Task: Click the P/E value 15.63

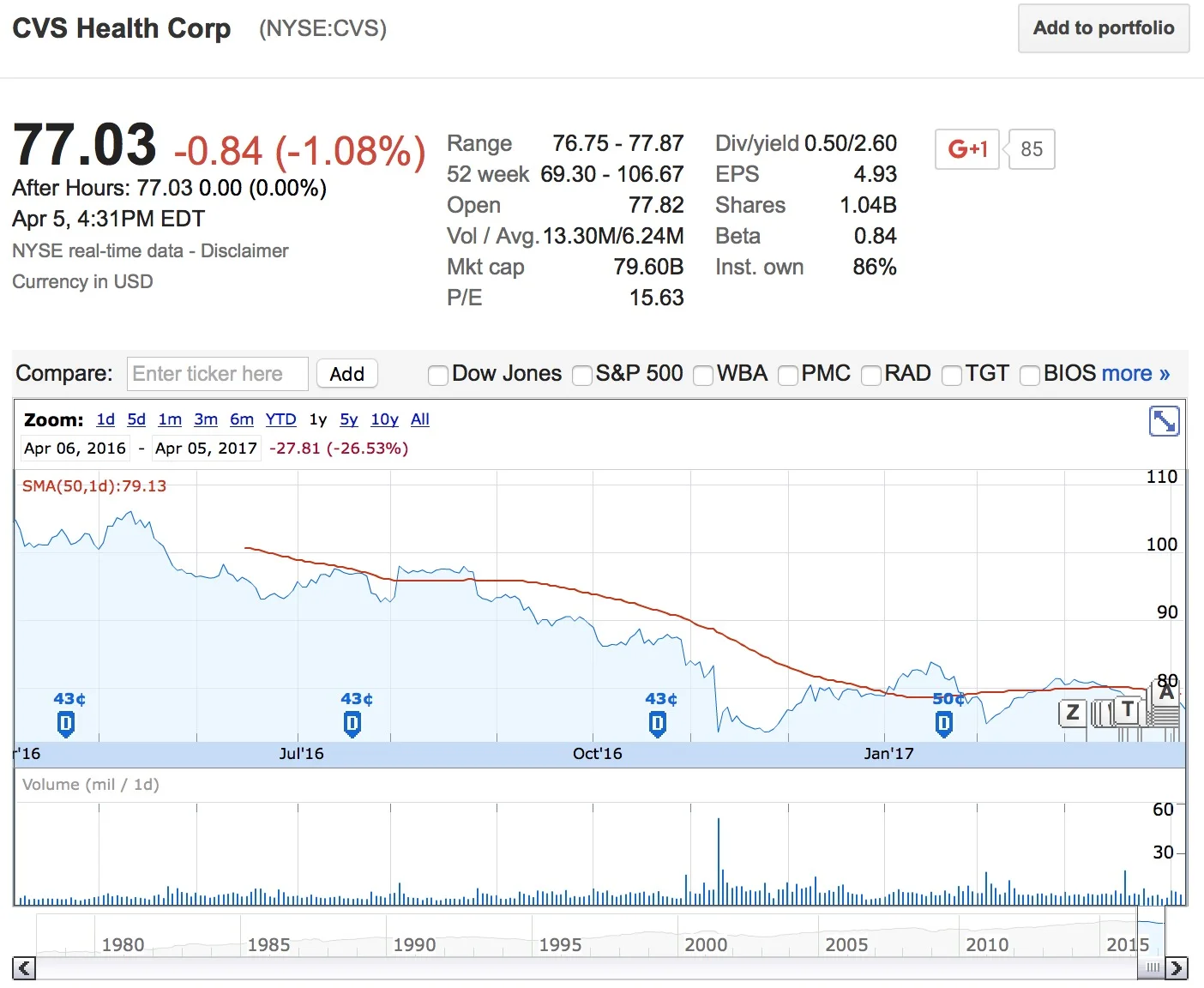Action: click(x=657, y=298)
